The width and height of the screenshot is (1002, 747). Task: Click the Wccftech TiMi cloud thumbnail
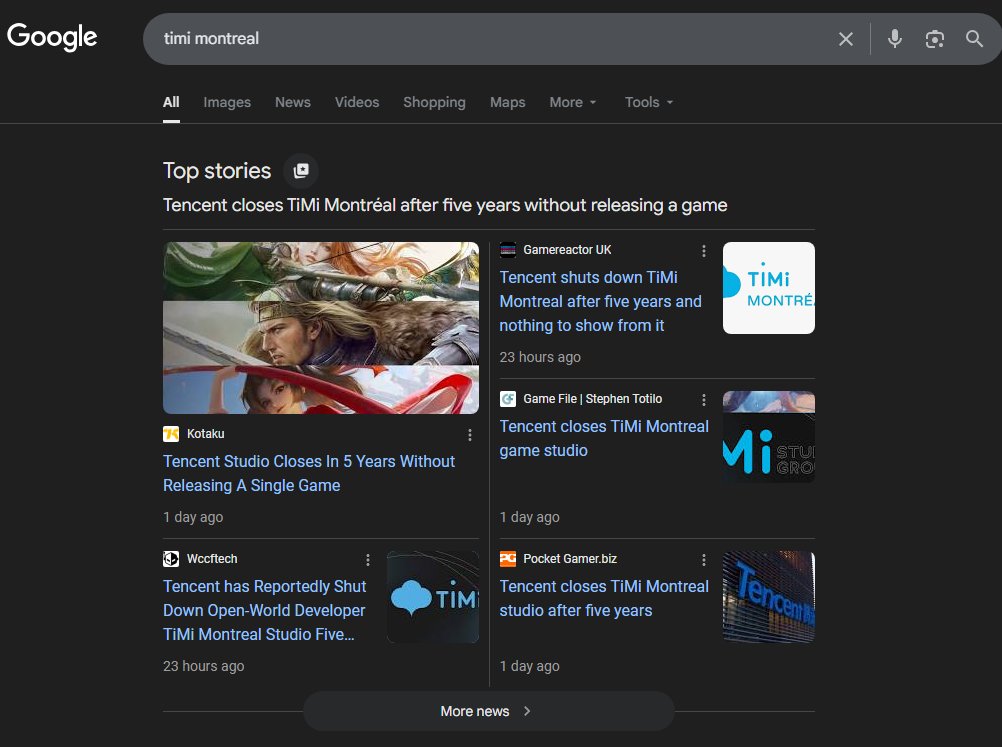pos(433,597)
